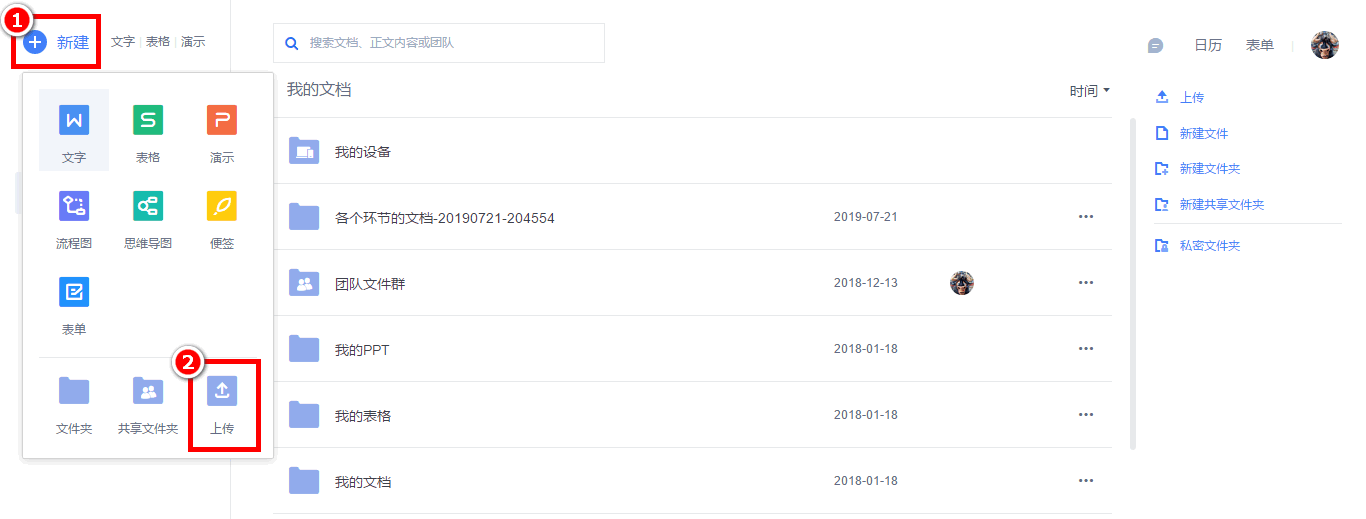Open the chat message bubble icon
Image resolution: width=1366 pixels, height=519 pixels.
tap(1155, 45)
